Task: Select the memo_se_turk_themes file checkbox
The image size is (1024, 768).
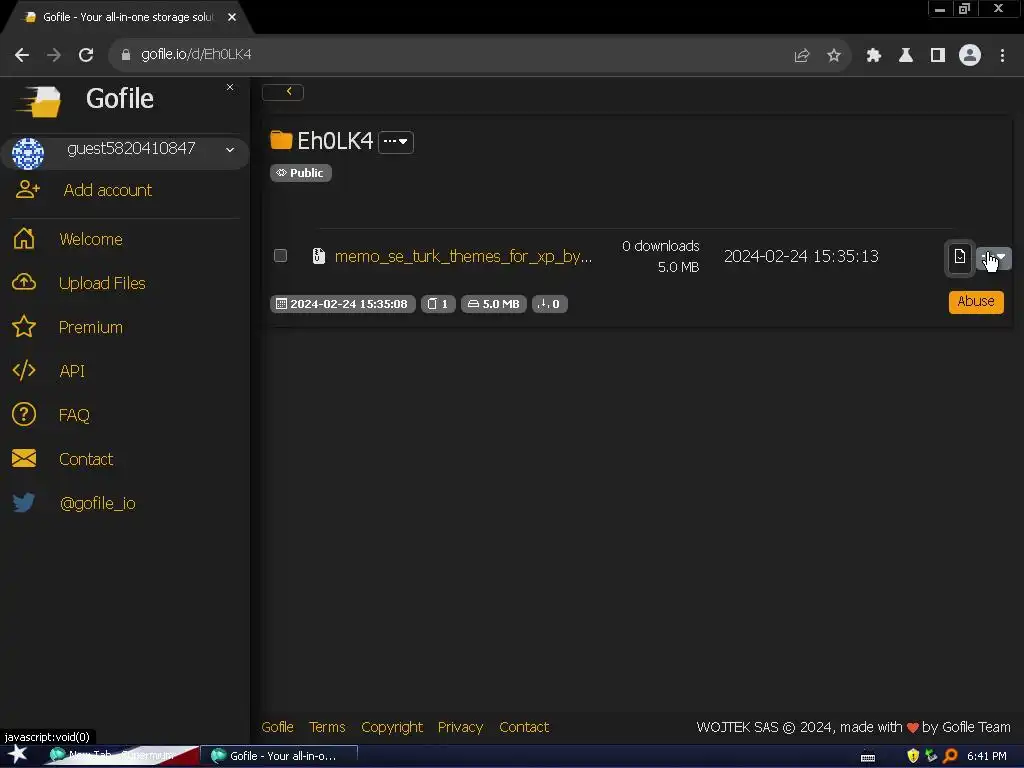Action: (x=280, y=255)
